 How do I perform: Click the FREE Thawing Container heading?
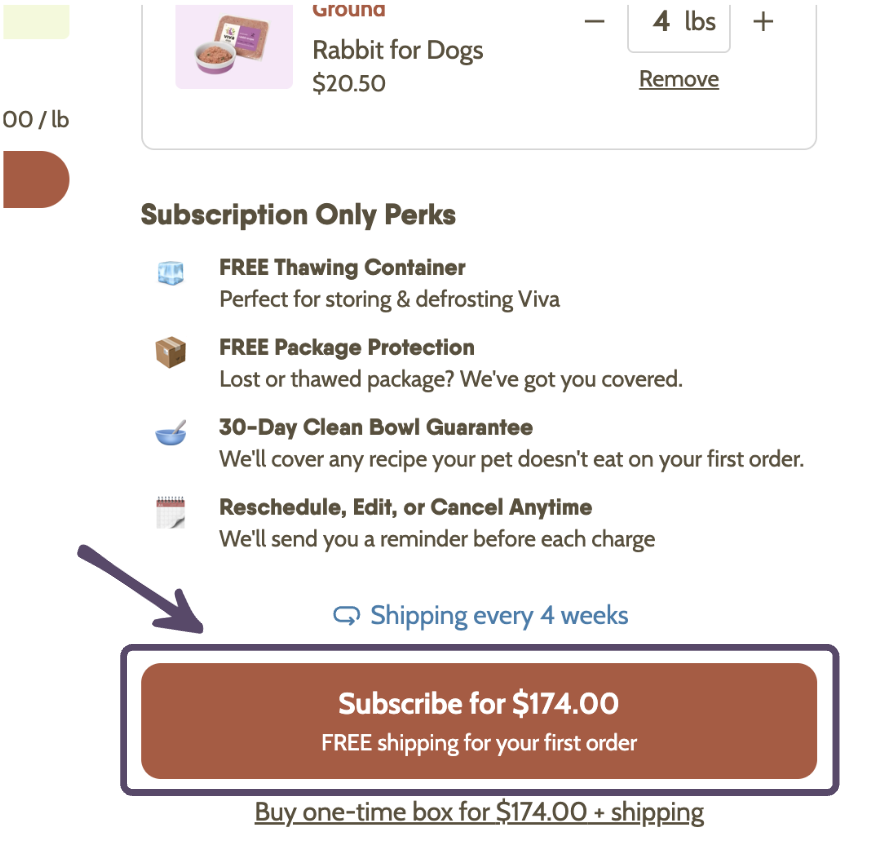point(342,268)
